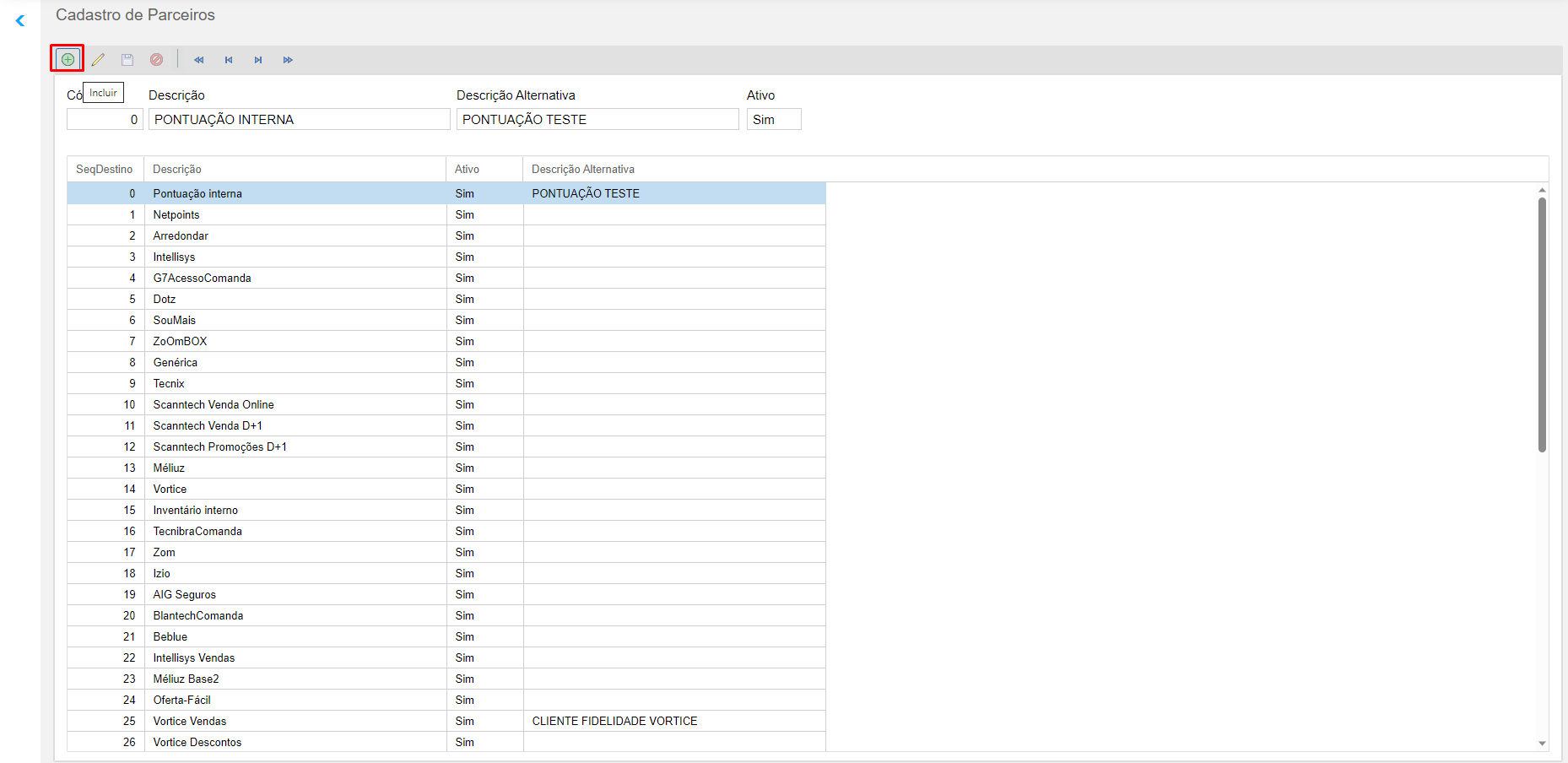Select the Méliuz Base2 row
Viewport: 1568px width, 763px height.
coord(446,679)
